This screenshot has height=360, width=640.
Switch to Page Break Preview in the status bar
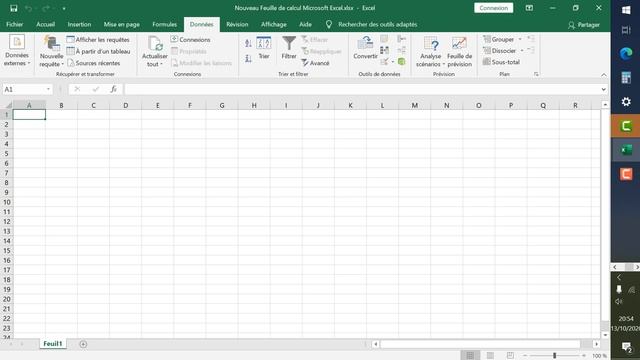point(510,356)
